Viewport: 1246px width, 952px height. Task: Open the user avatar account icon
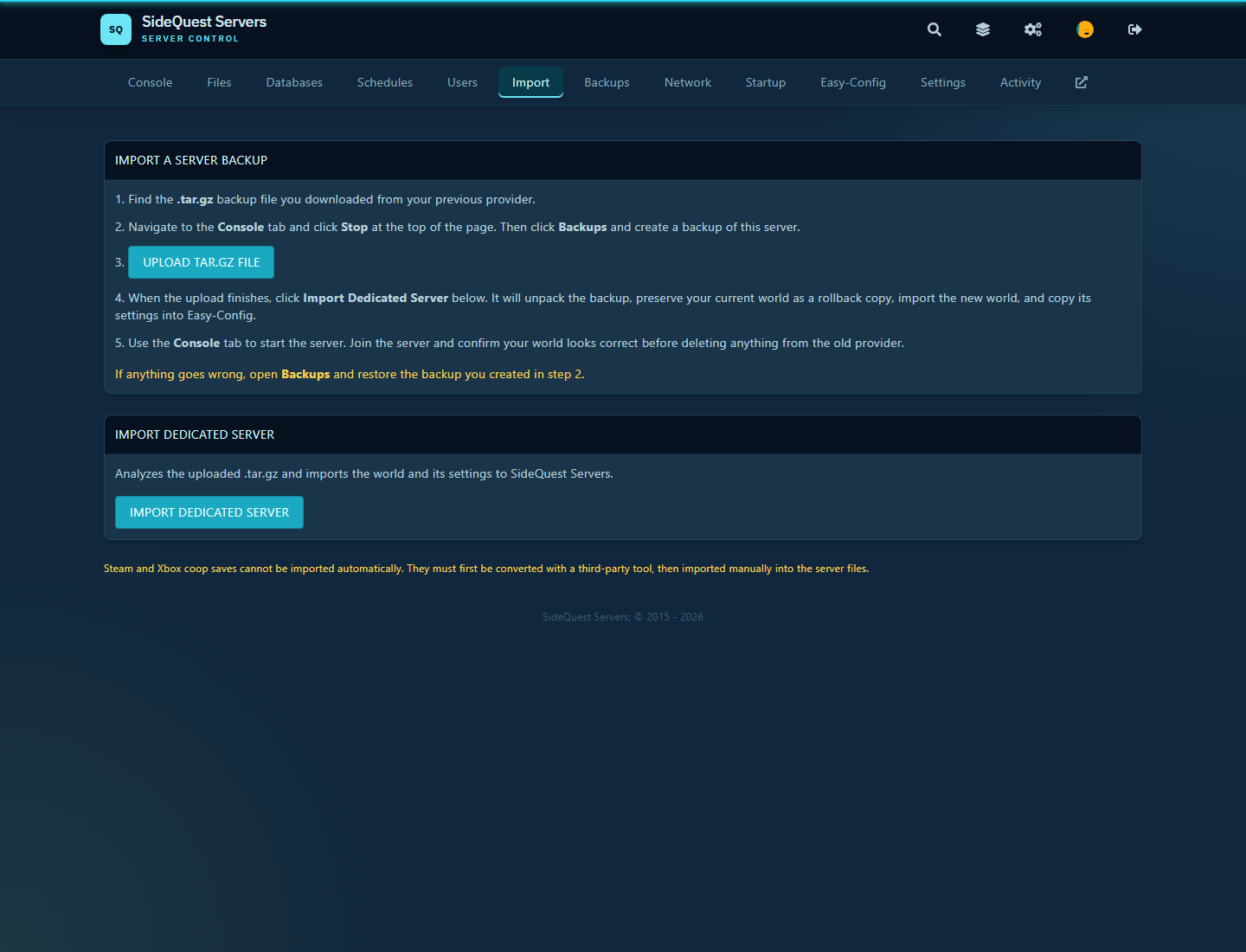pyautogui.click(x=1085, y=29)
